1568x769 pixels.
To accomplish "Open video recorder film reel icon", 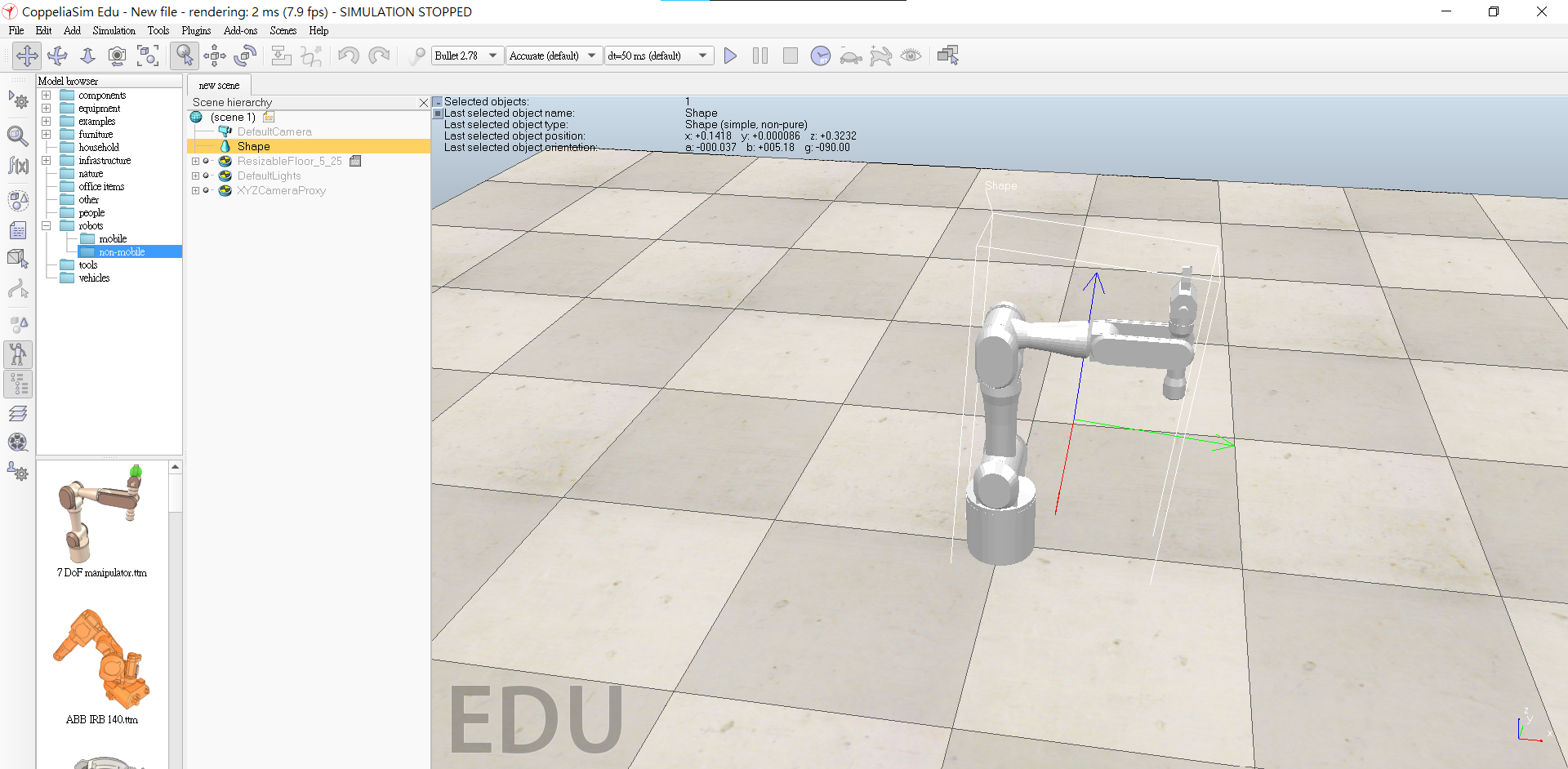I will [18, 442].
